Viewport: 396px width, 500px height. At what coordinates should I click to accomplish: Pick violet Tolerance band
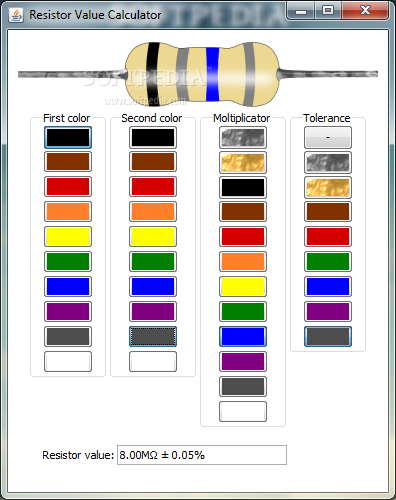pyautogui.click(x=328, y=312)
